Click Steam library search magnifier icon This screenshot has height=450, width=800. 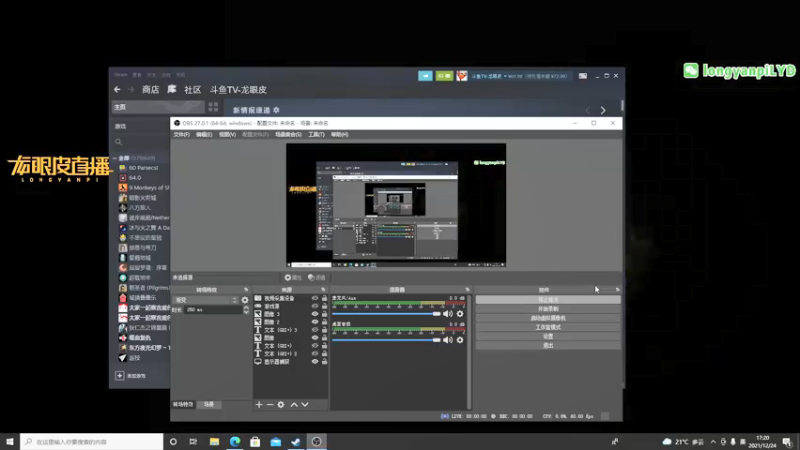[118, 142]
